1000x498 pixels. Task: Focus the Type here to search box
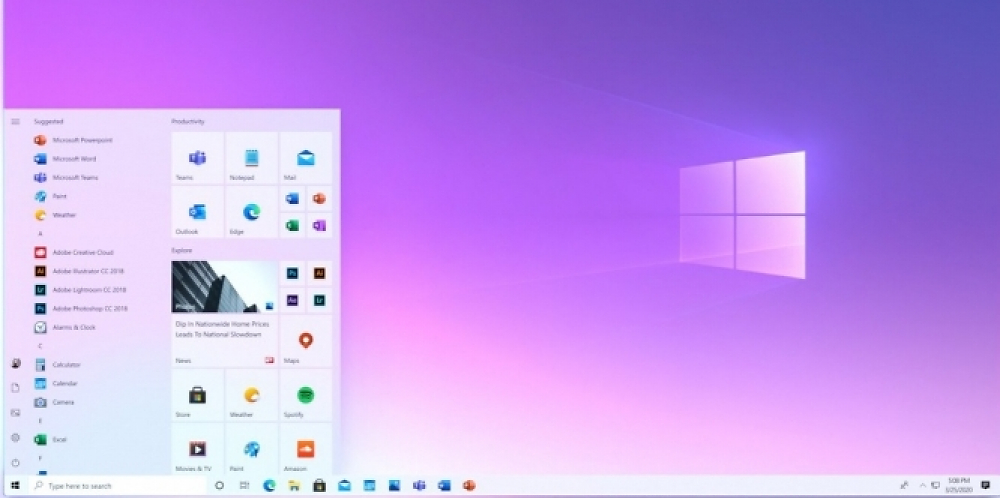pos(119,486)
